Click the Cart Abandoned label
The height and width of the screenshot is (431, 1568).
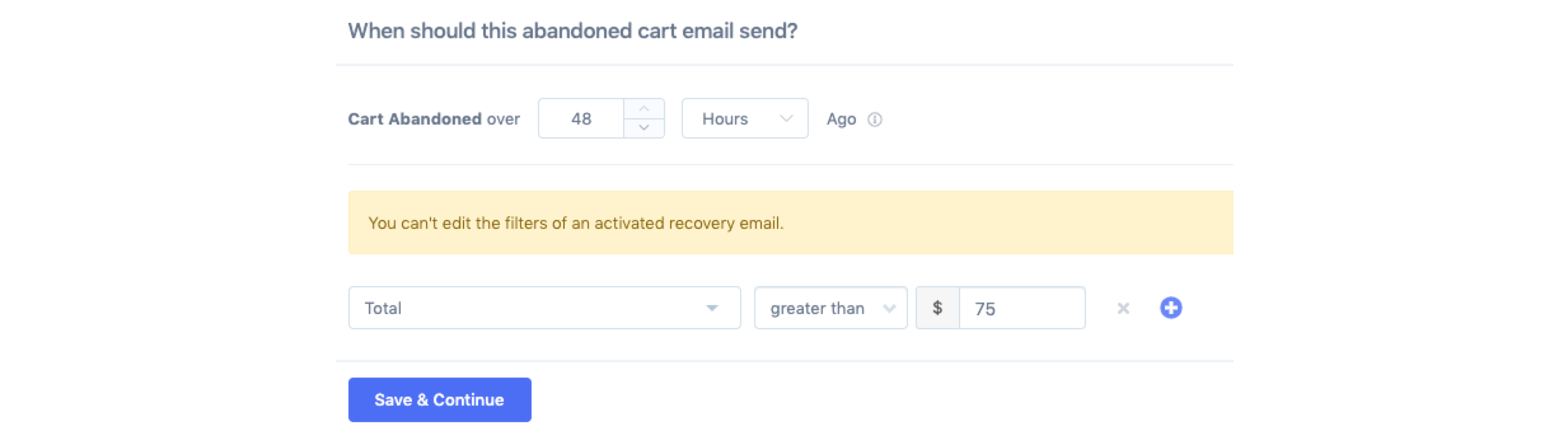(x=414, y=119)
